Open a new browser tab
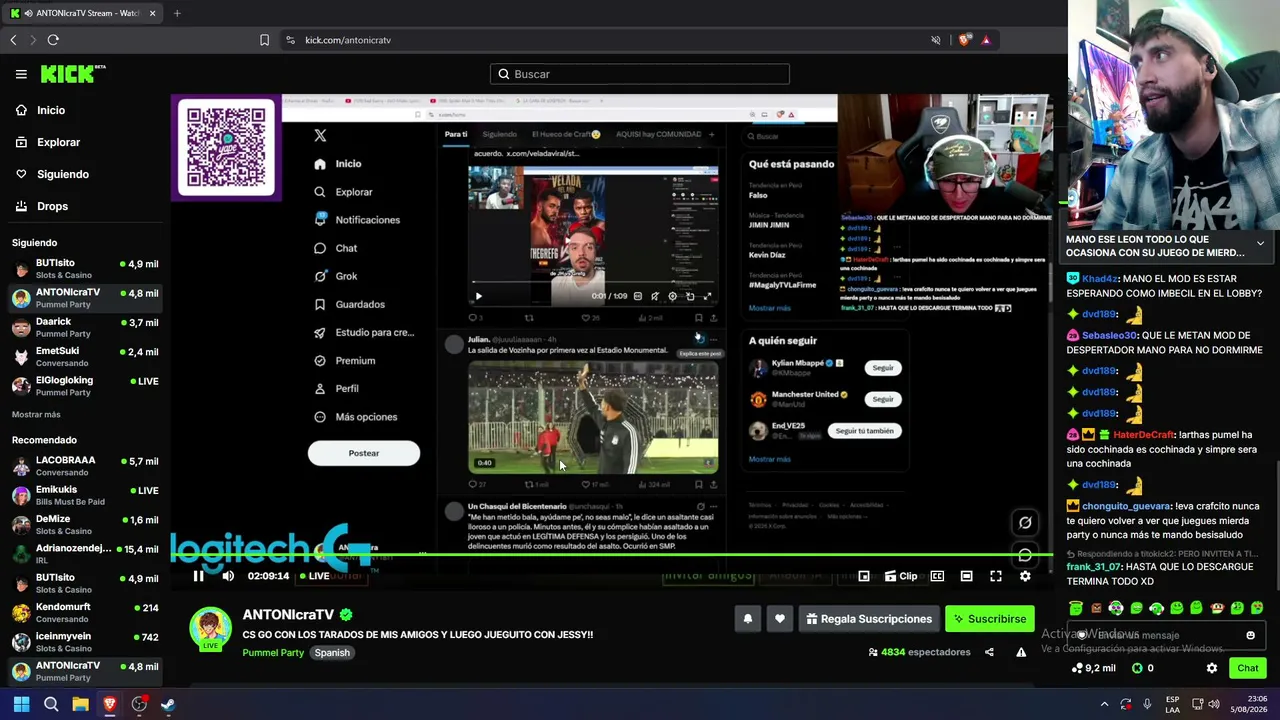 [x=177, y=13]
